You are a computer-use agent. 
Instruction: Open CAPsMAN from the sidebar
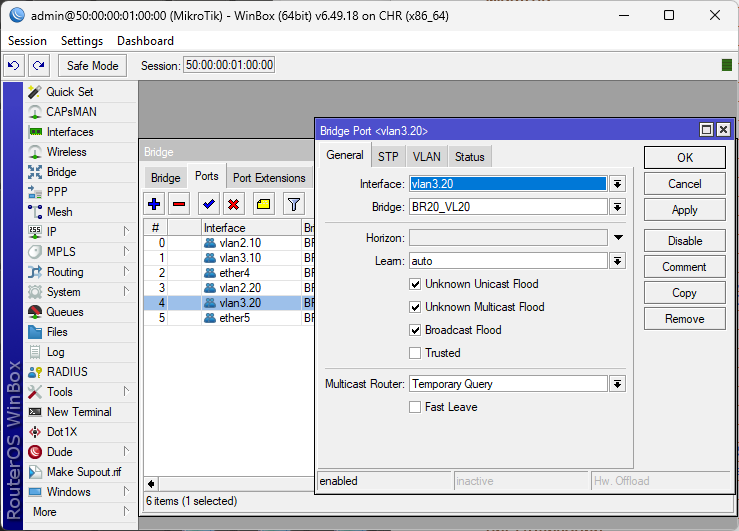coord(71,112)
